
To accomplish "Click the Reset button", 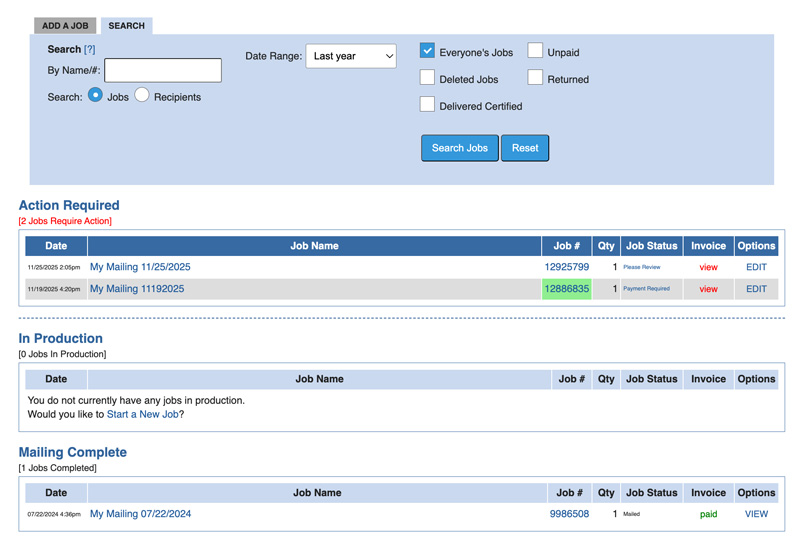I will 524,148.
